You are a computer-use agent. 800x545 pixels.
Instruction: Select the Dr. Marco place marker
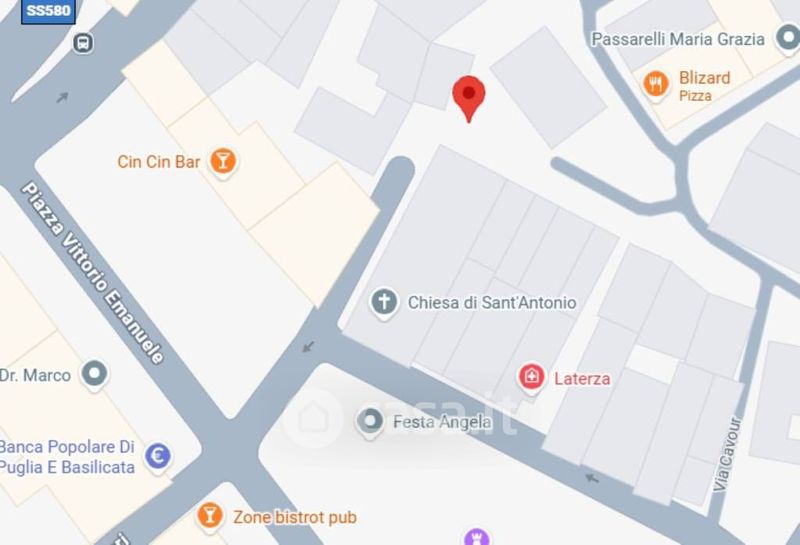click(x=95, y=374)
